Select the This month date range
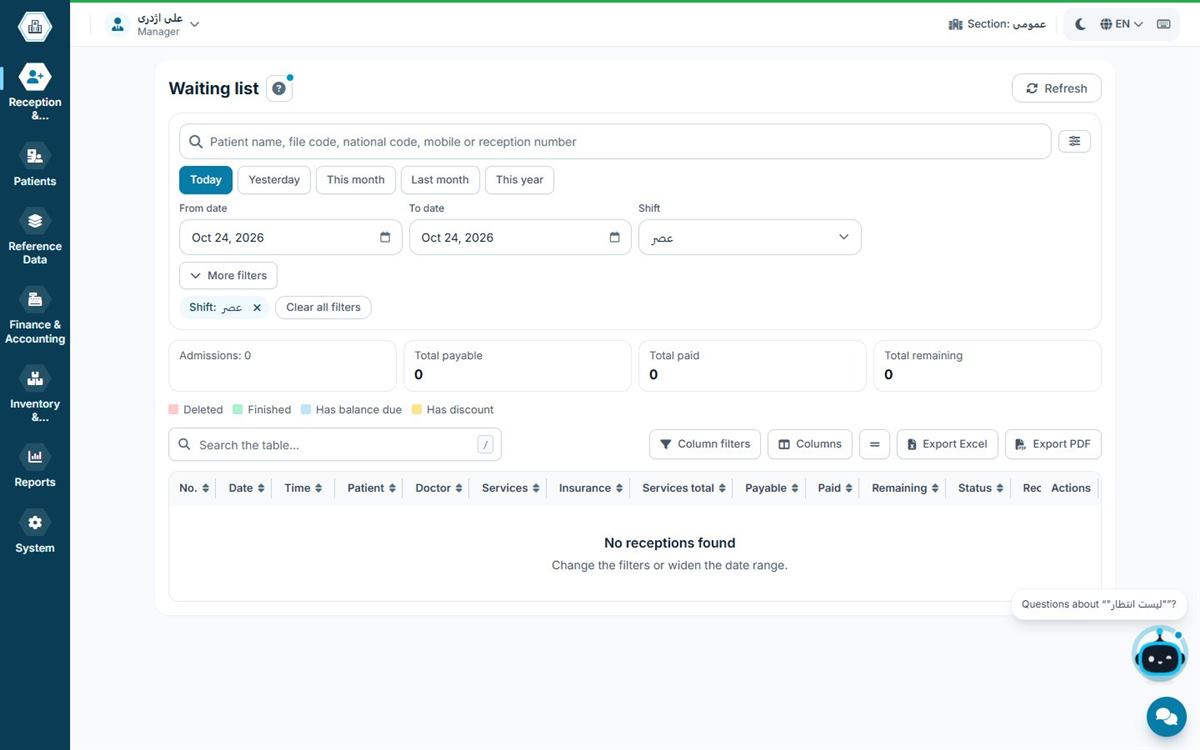The height and width of the screenshot is (750, 1200). pos(355,180)
